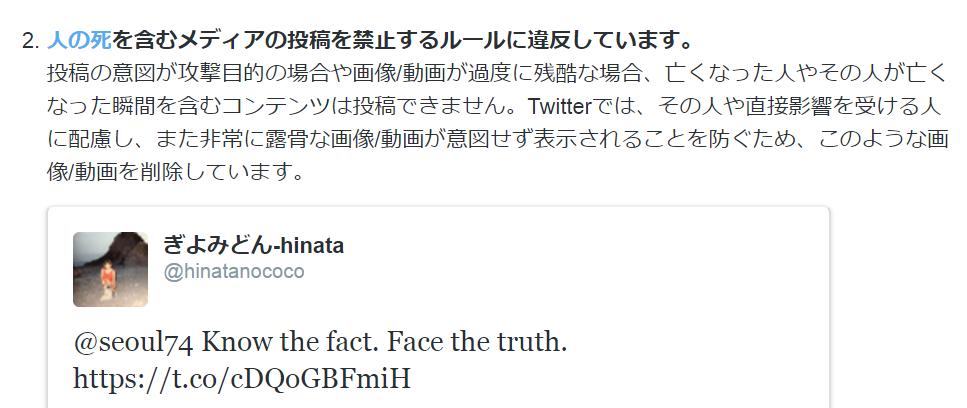This screenshot has width=967, height=408.
Task: Follow the https://t.co/cDQoGBFmiH link
Action: click(242, 379)
